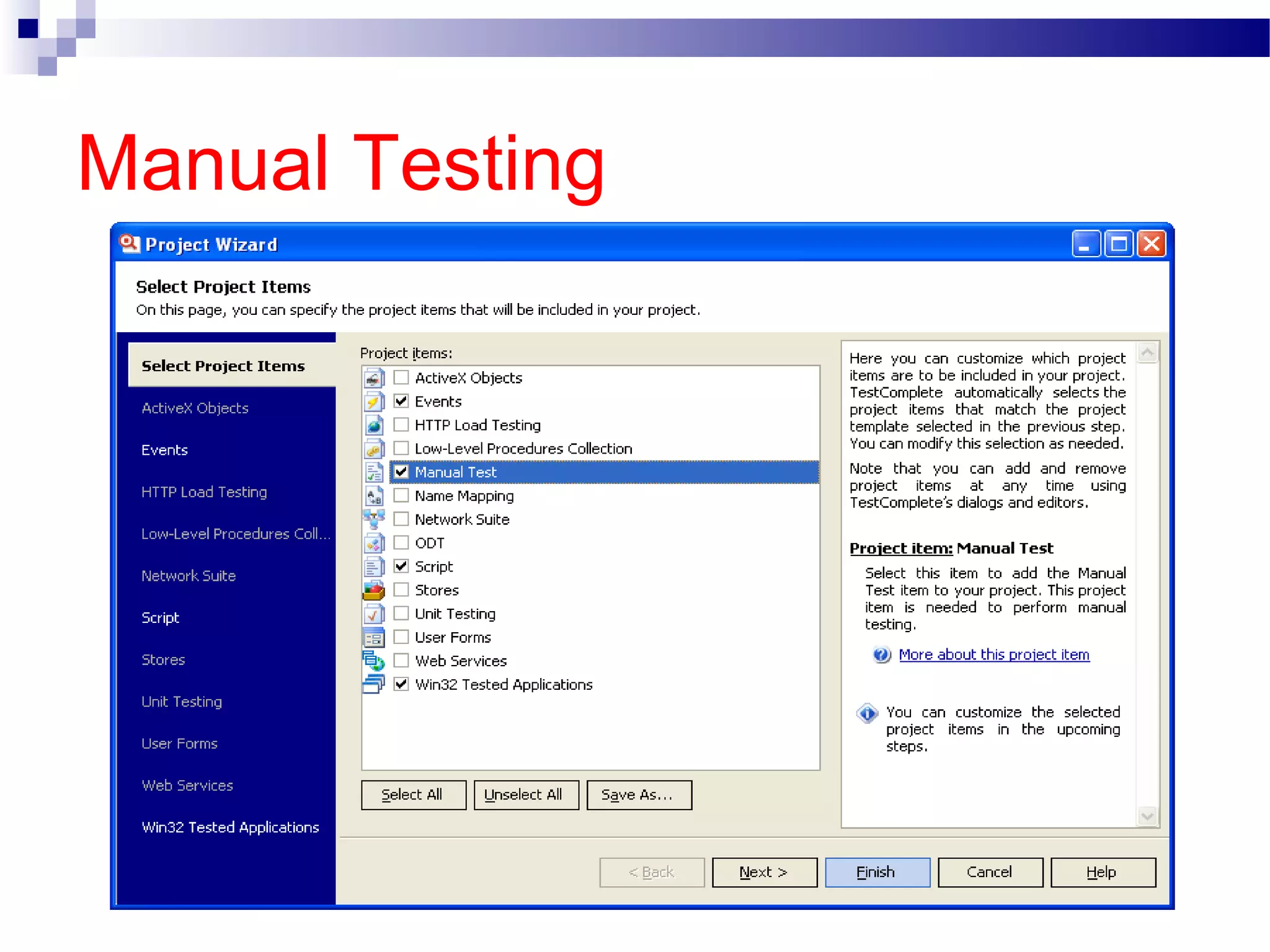Click the Stores toolbox icon
1270x952 pixels.
coord(374,589)
